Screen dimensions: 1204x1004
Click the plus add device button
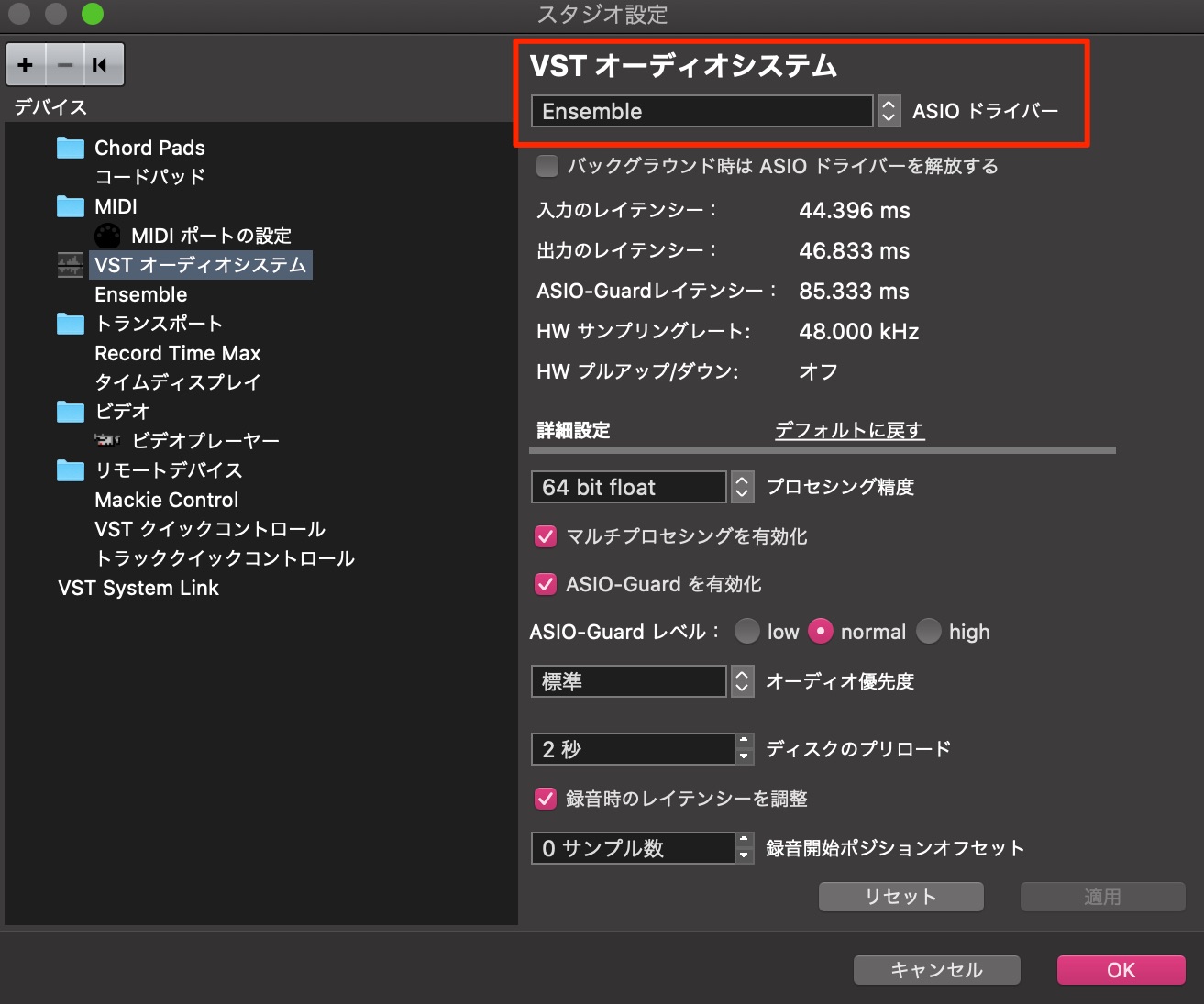click(x=26, y=64)
